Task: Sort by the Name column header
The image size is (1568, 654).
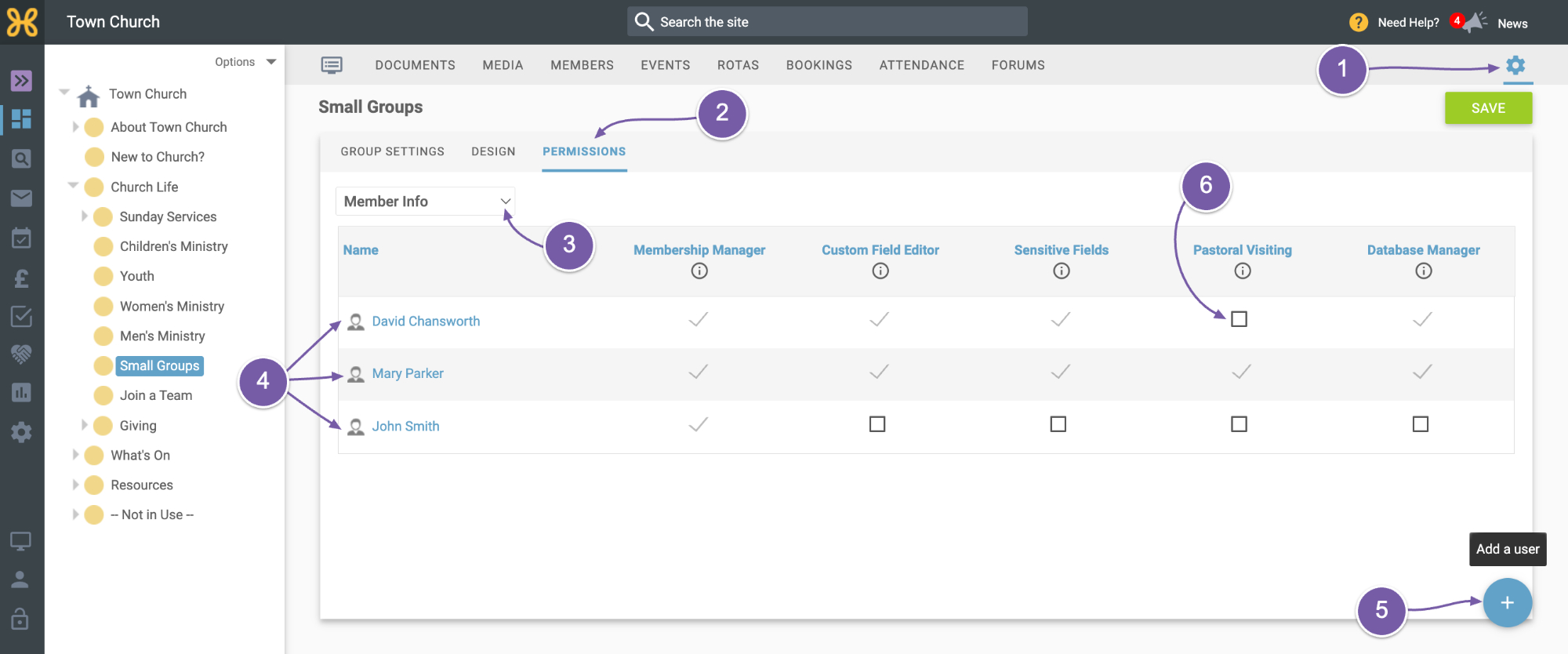Action: 361,250
